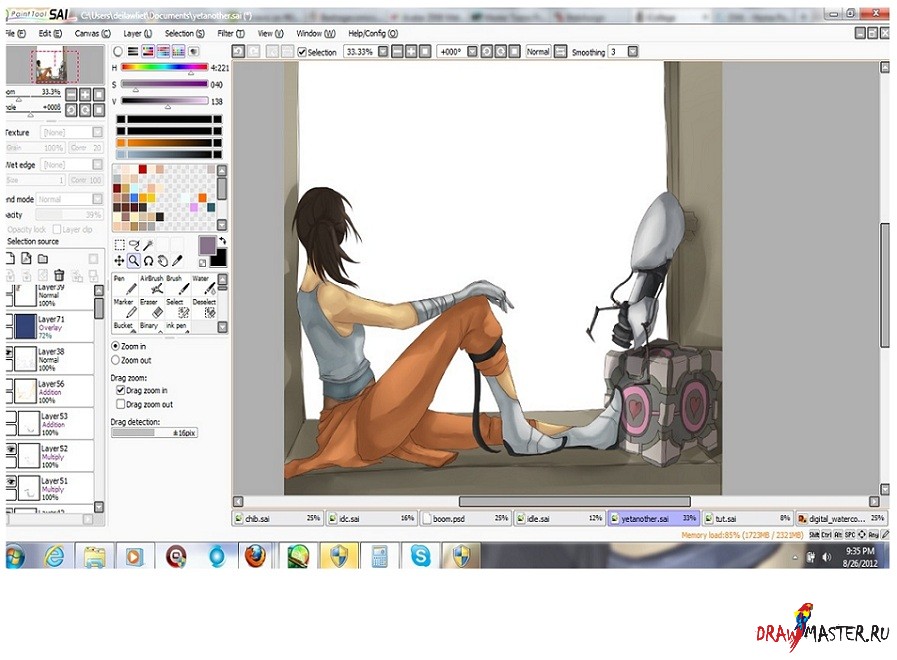
Task: Open Firefox from the taskbar
Action: tap(255, 555)
